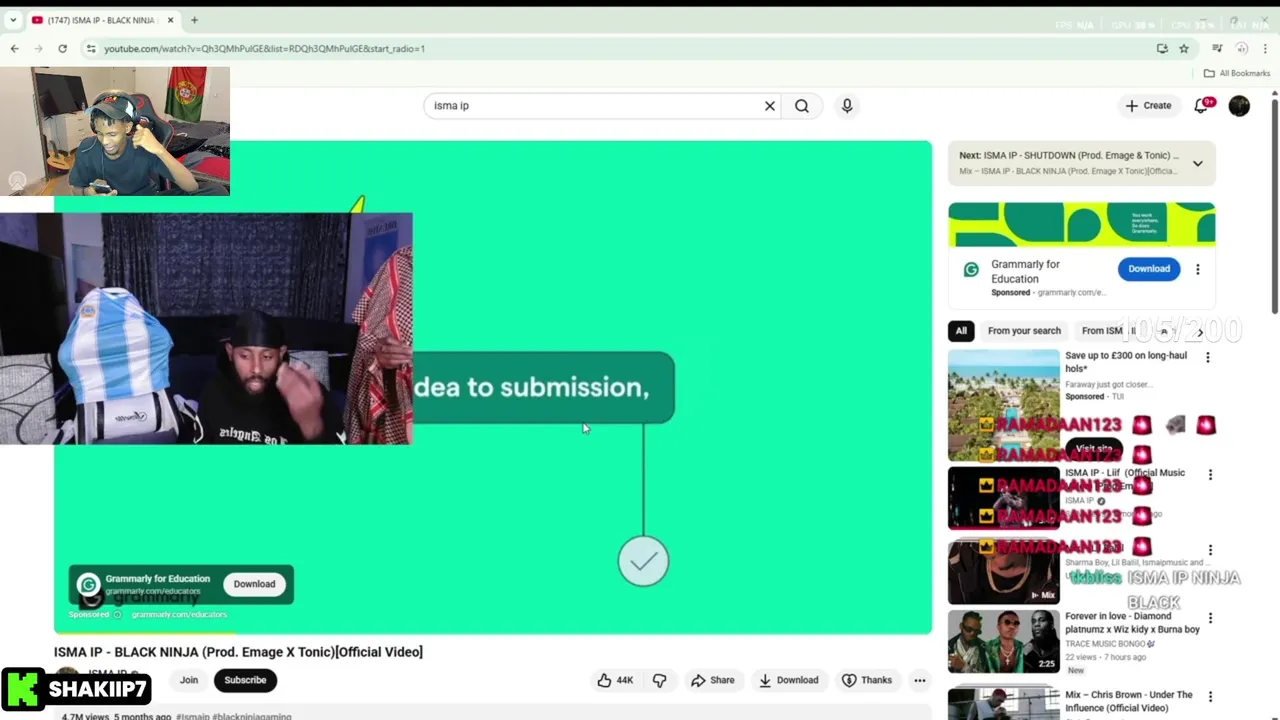Select the 'All' filter chip
The width and height of the screenshot is (1280, 720).
[961, 331]
